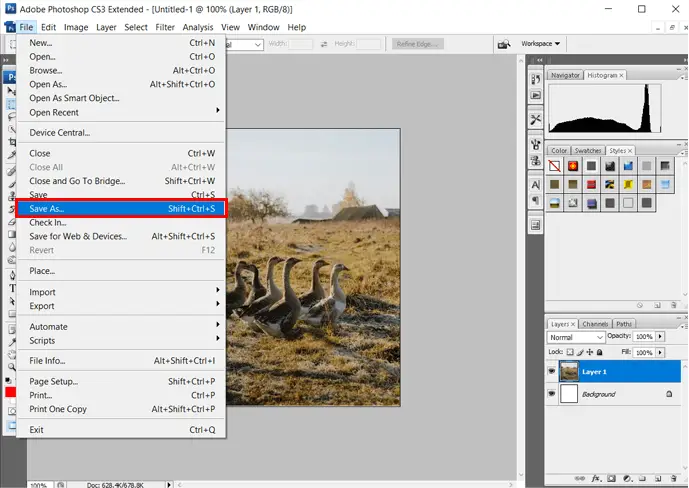
Task: Open the History panel dock icon
Action: click(536, 80)
